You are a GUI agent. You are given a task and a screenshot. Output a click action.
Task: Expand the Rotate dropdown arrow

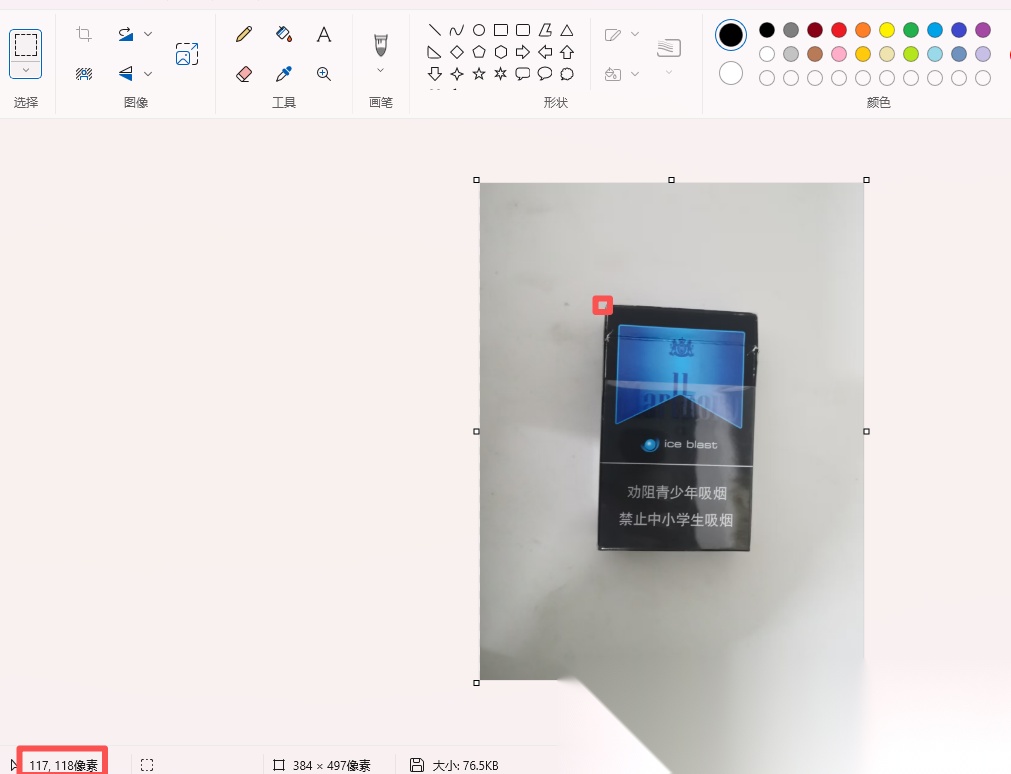click(x=148, y=34)
